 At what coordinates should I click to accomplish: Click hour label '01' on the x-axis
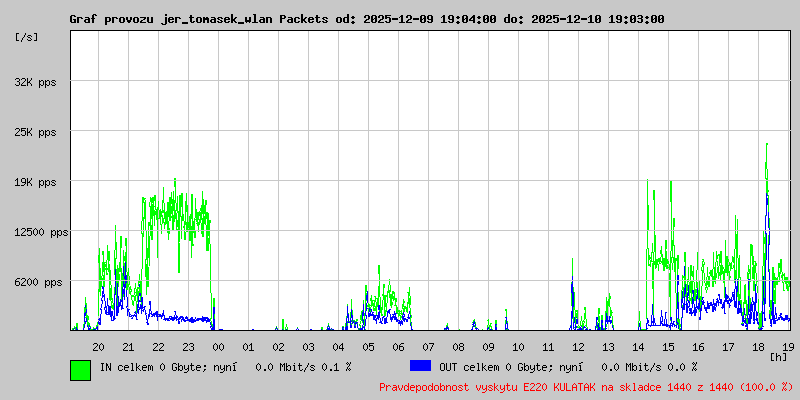(x=248, y=347)
